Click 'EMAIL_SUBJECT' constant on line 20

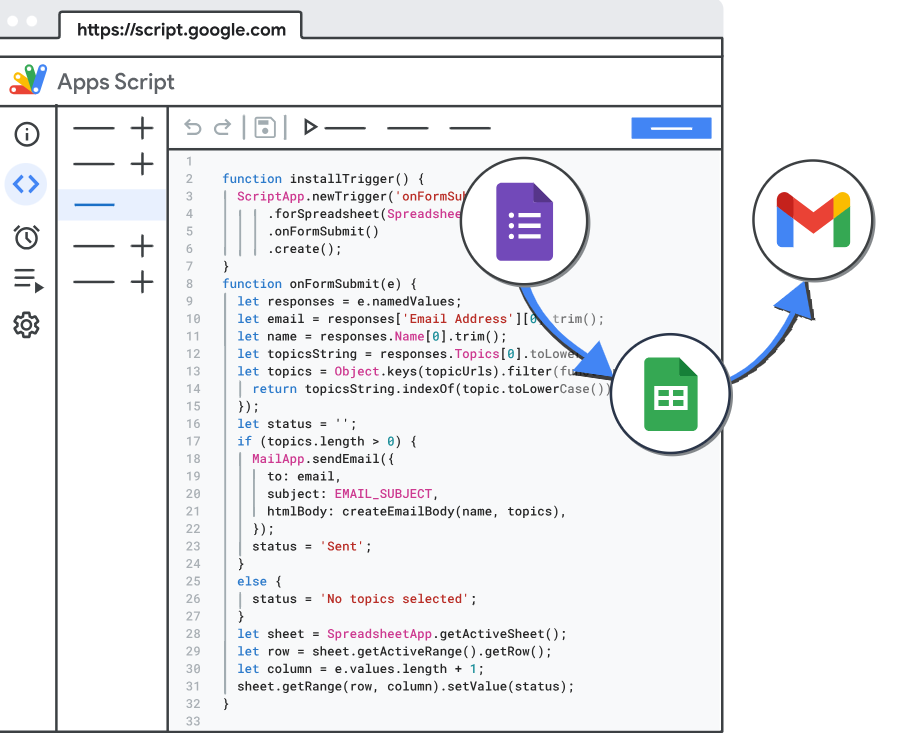pos(383,494)
